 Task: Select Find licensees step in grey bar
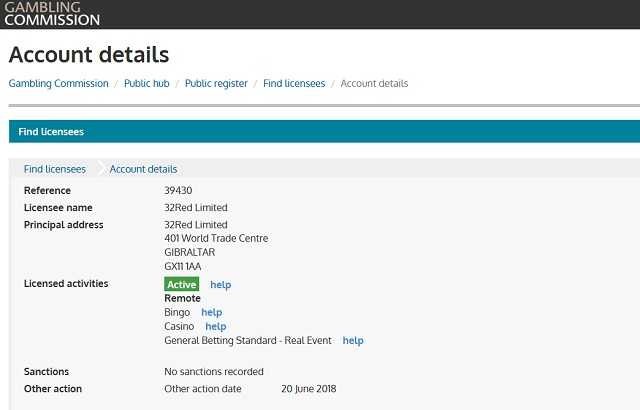(55, 169)
